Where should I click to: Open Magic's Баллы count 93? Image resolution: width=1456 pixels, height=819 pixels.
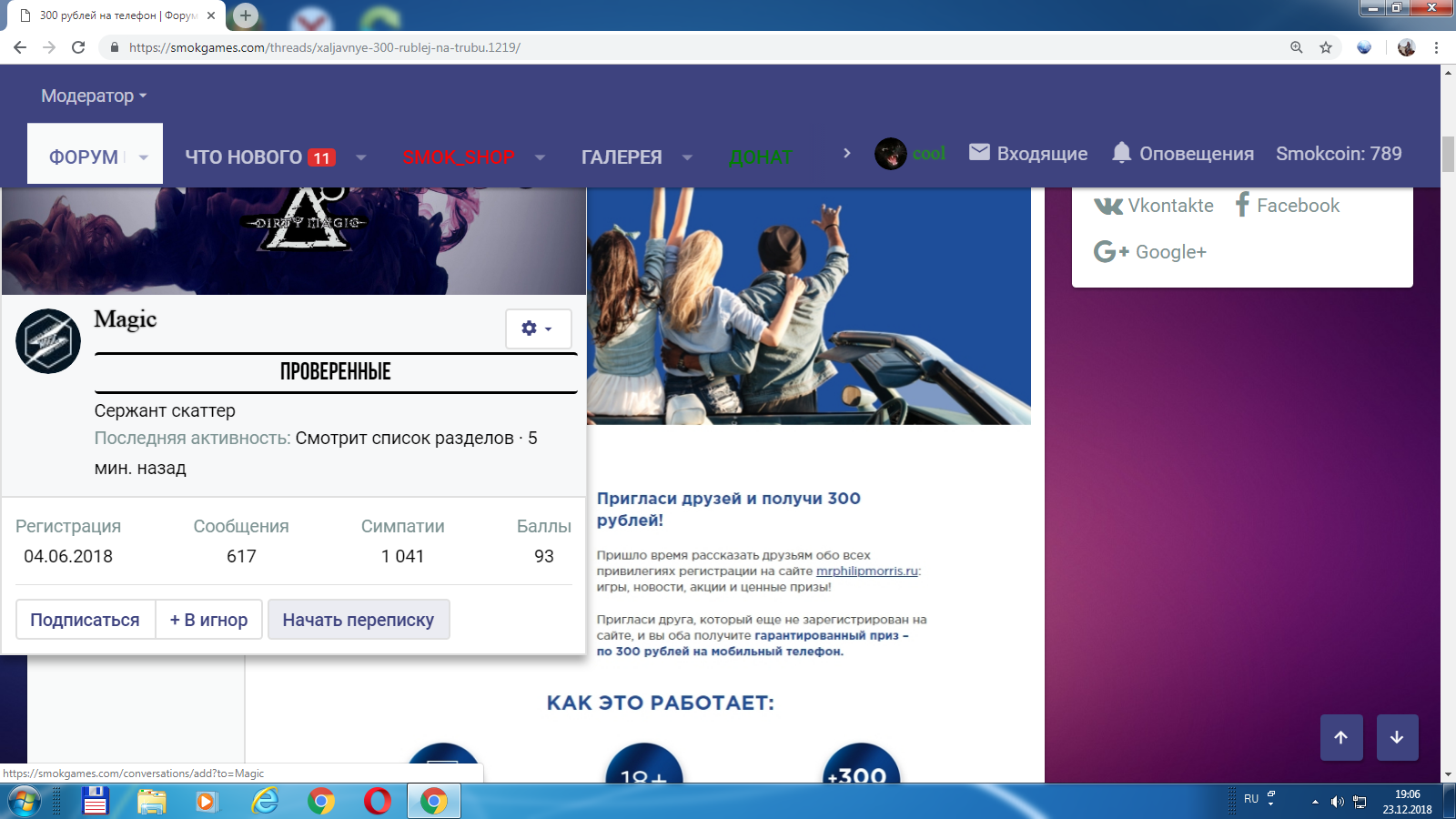[544, 556]
